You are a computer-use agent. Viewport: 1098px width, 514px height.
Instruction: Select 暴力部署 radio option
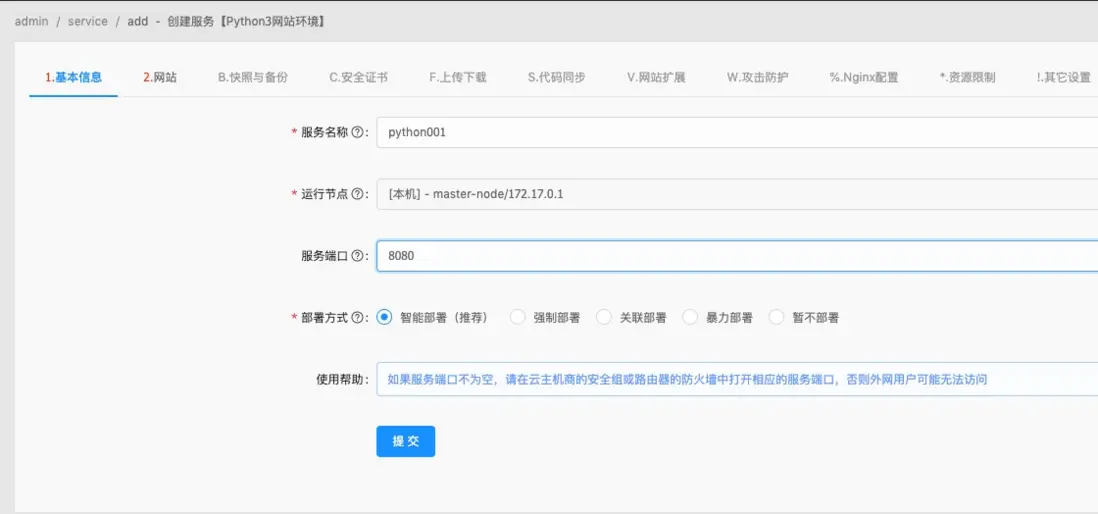click(690, 317)
